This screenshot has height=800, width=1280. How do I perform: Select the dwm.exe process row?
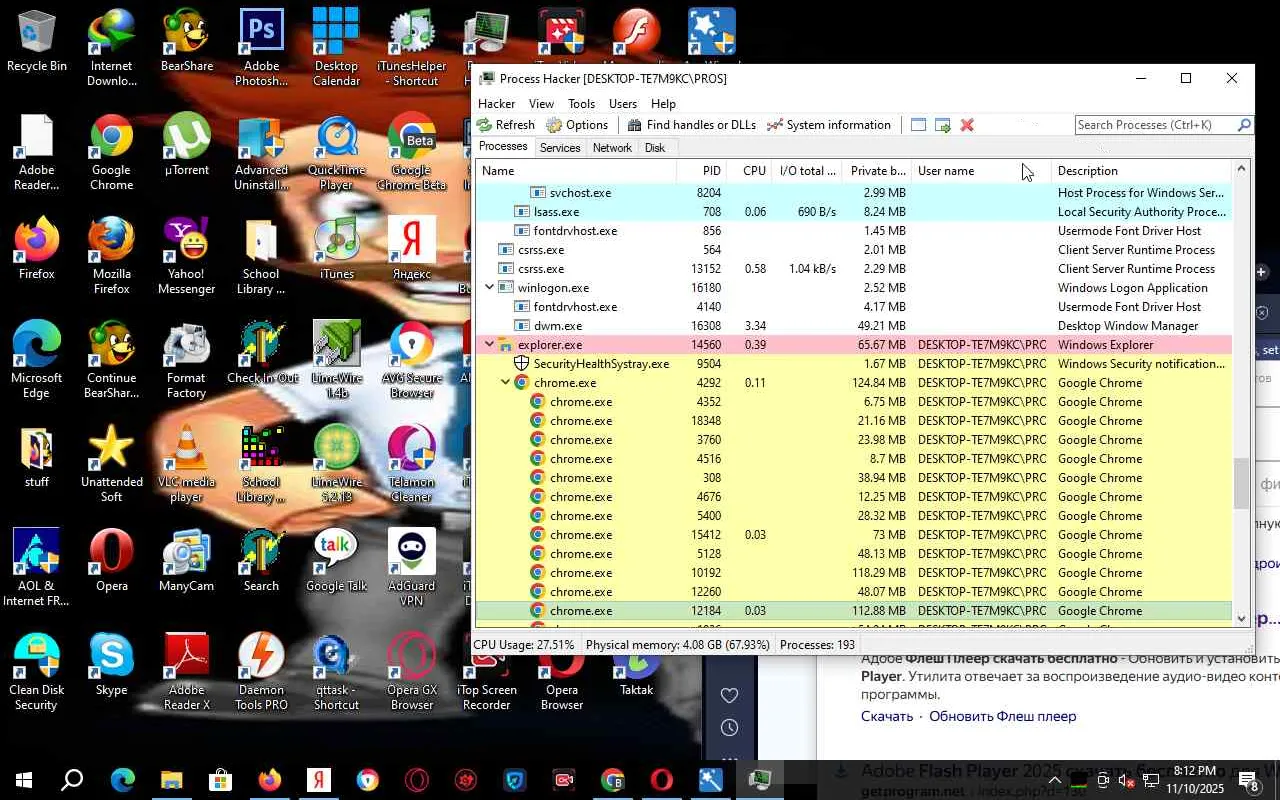click(x=854, y=326)
